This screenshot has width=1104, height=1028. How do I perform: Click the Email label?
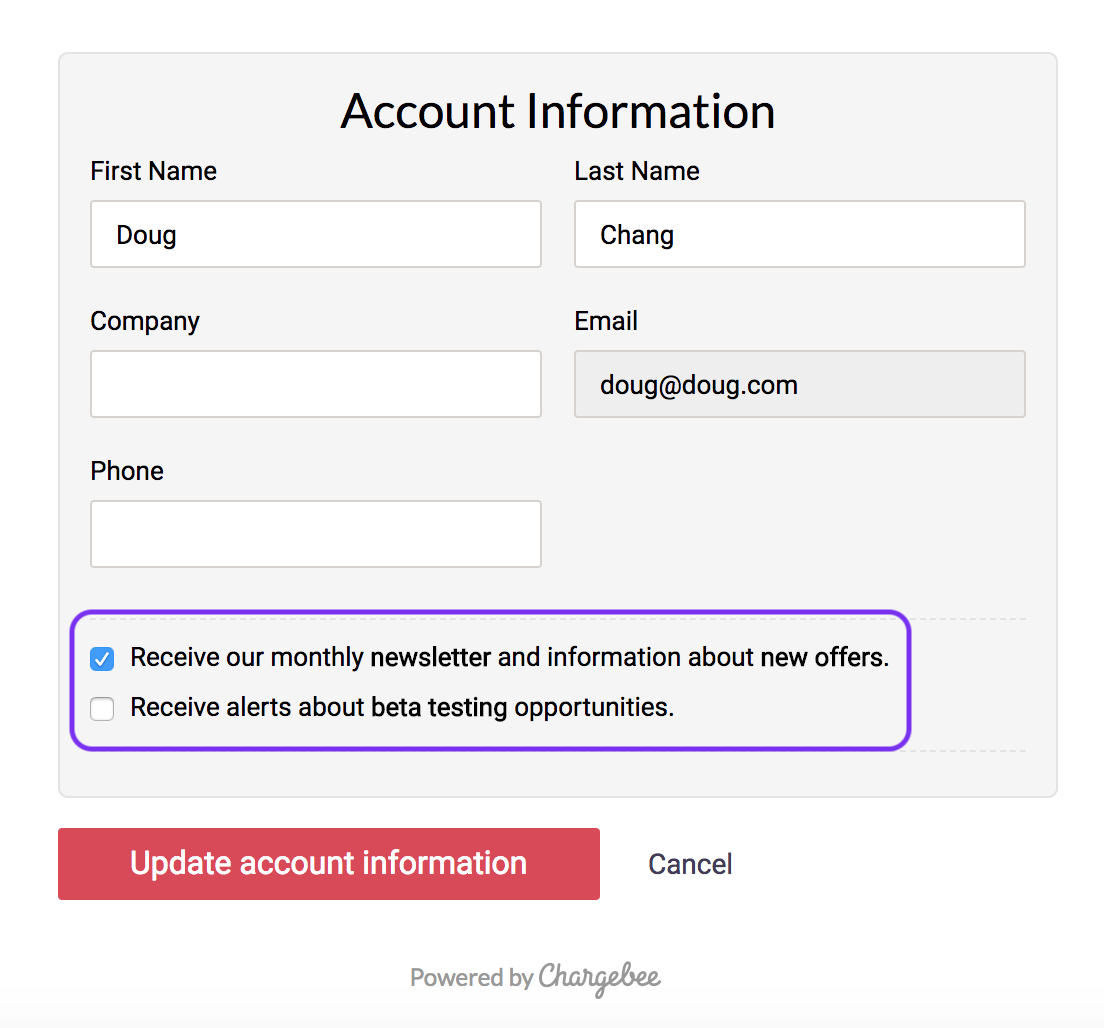pos(606,321)
